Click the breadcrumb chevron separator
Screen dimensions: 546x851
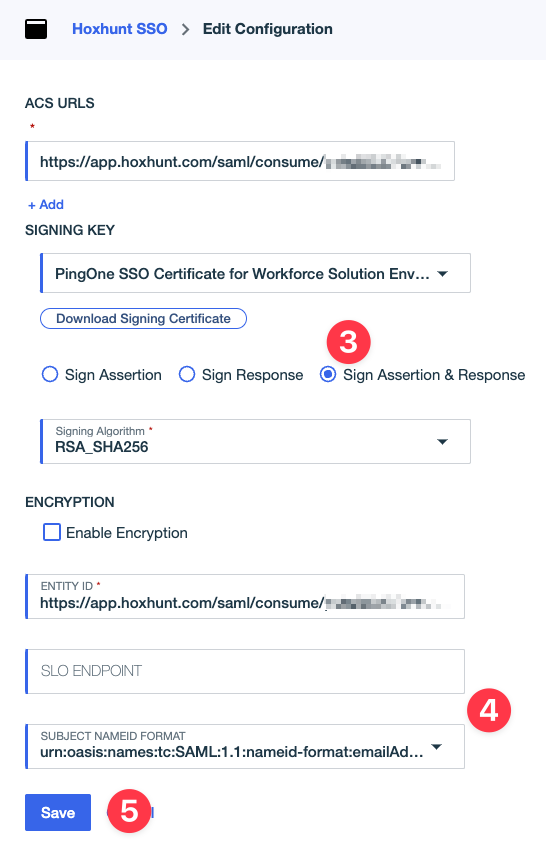(185, 29)
